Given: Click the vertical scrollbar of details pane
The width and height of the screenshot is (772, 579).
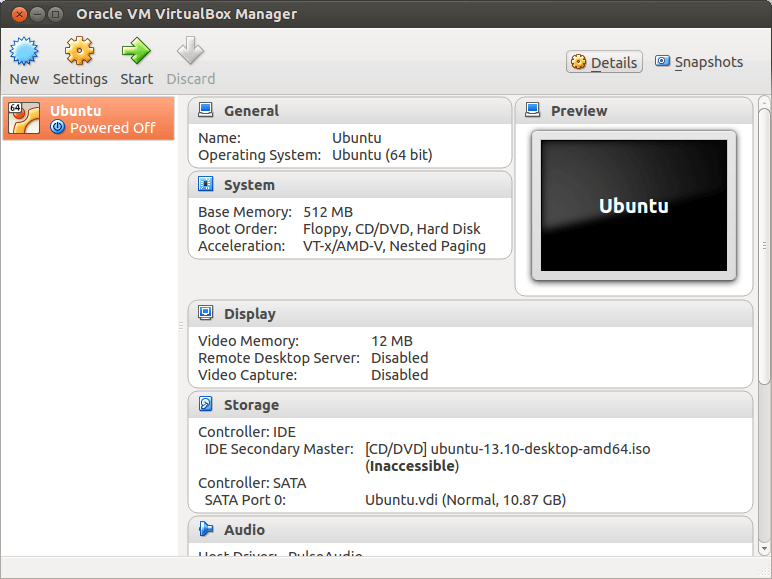Looking at the screenshot, I should 764,246.
